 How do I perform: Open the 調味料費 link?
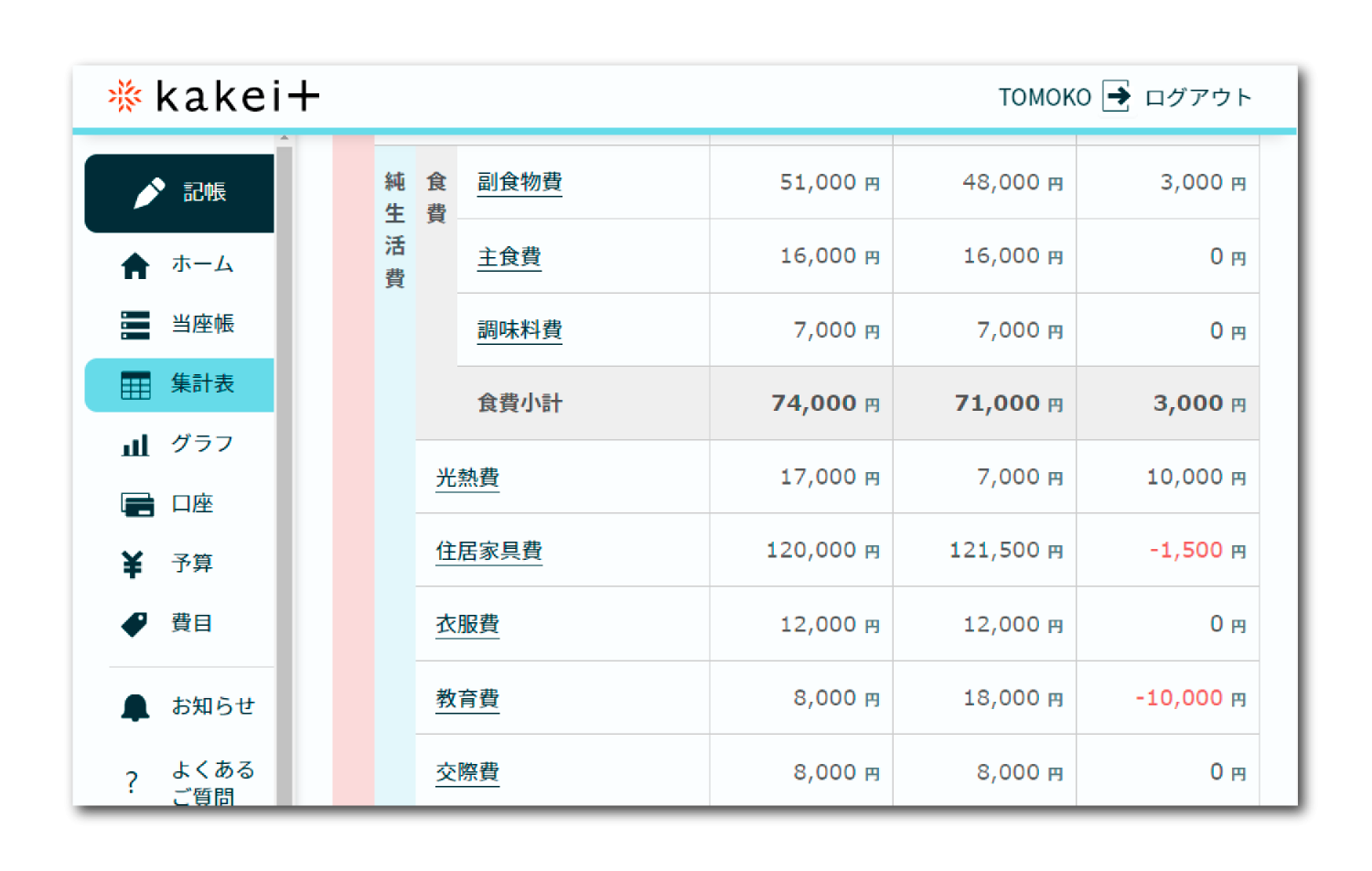520,330
